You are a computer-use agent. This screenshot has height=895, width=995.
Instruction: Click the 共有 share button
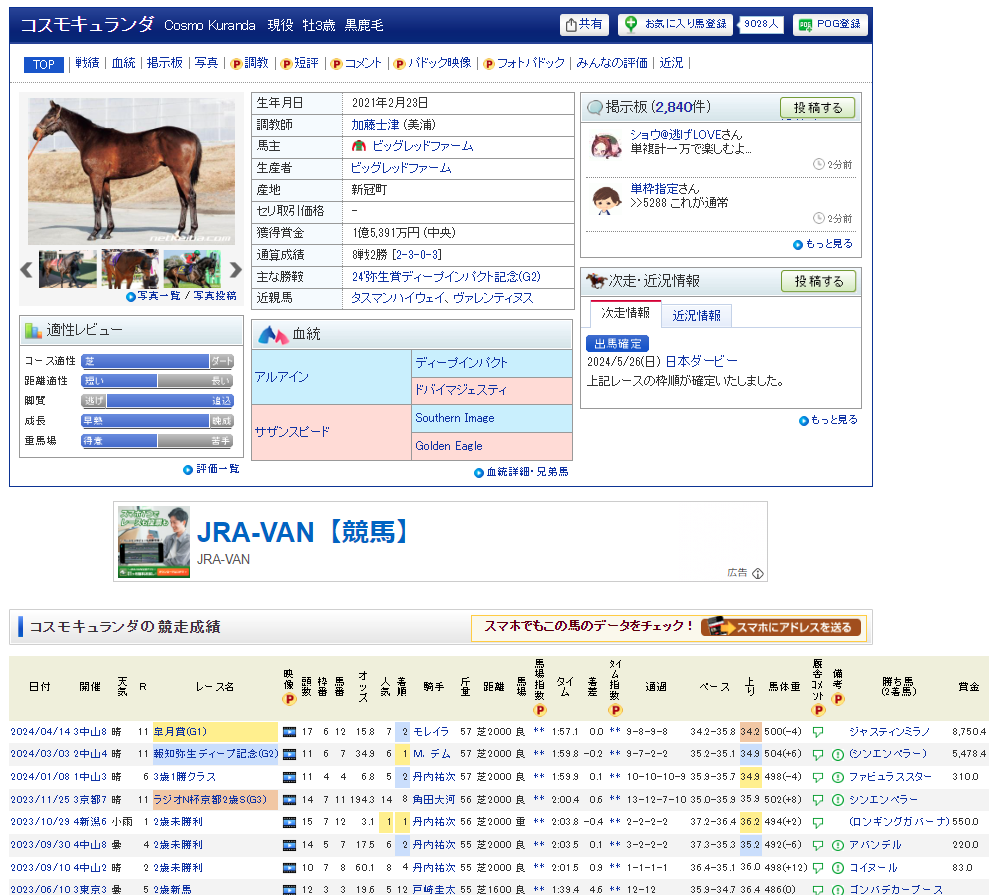[584, 25]
